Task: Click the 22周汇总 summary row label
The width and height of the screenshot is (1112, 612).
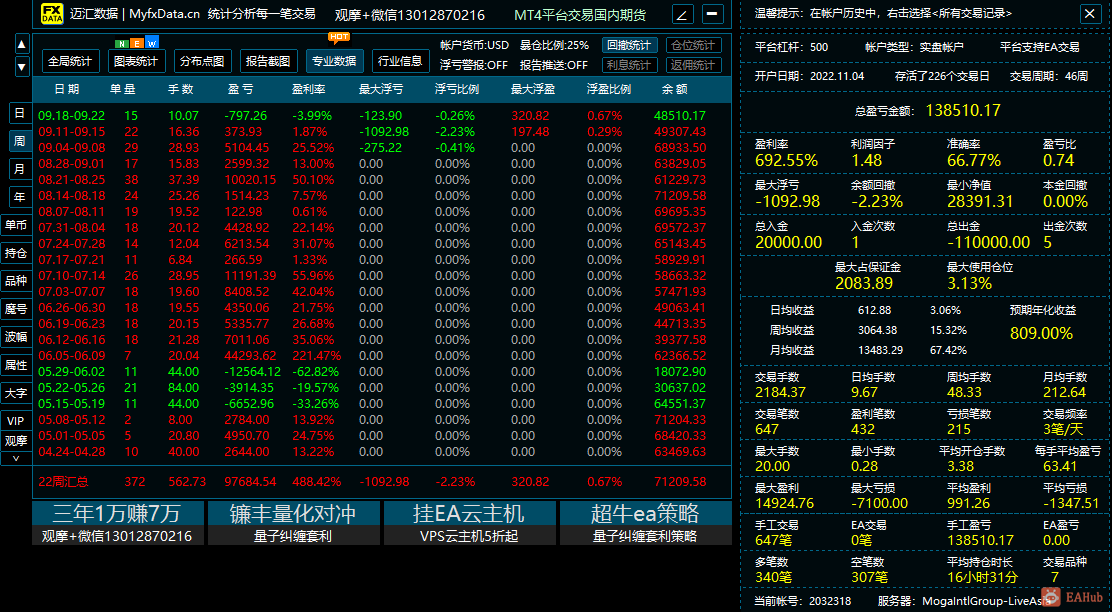Action: click(x=63, y=482)
